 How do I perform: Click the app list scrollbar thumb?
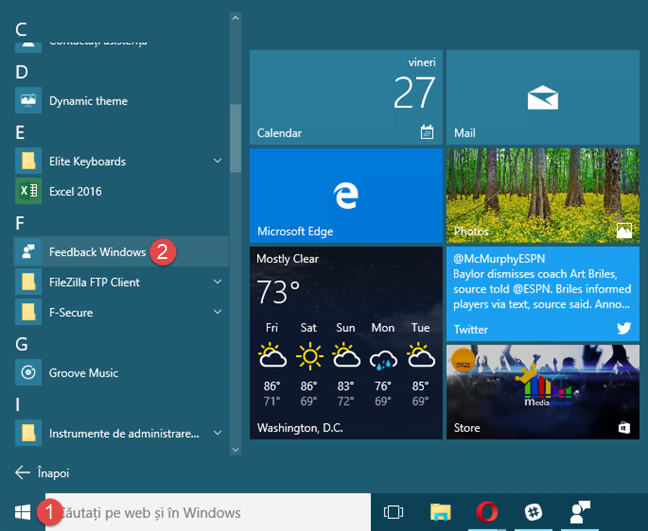coord(236,138)
